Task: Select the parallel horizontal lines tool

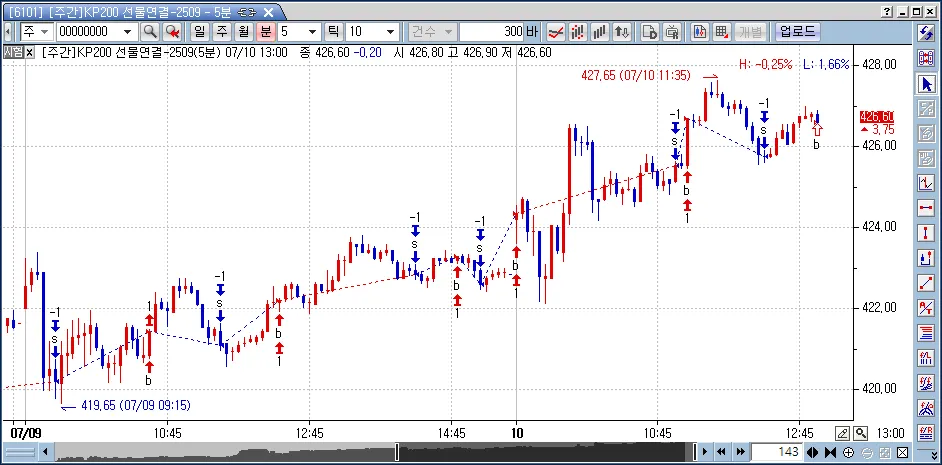Action: point(926,333)
